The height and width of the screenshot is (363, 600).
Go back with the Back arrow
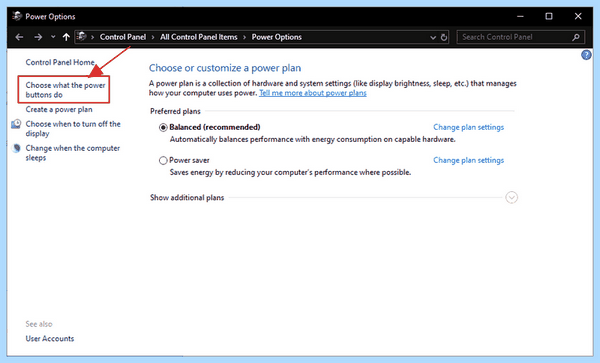(19, 37)
